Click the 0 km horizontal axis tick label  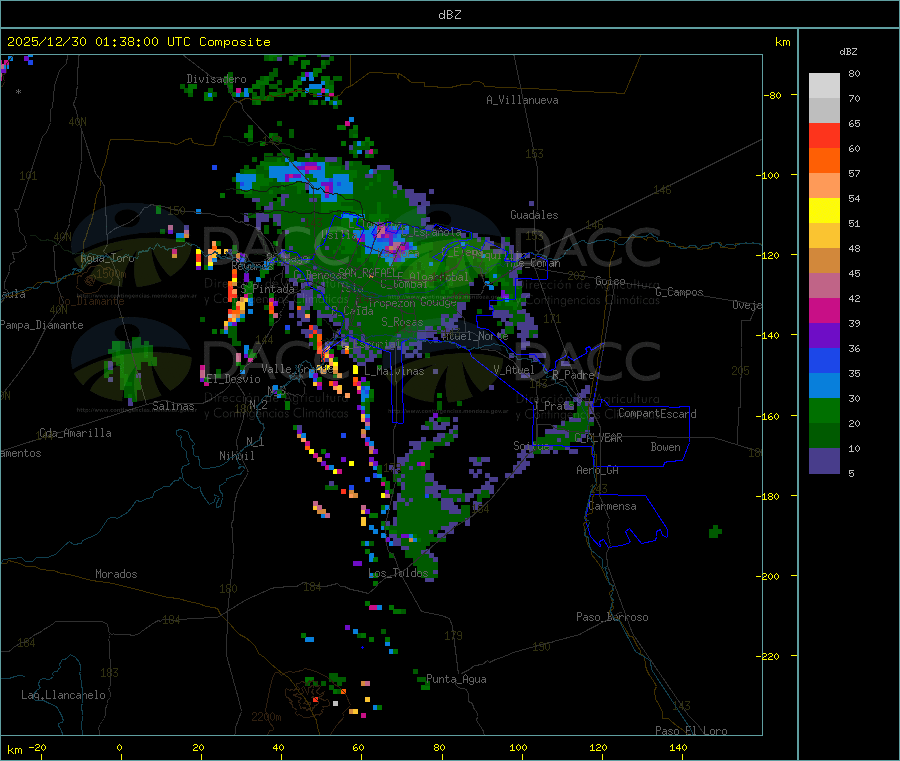[119, 747]
